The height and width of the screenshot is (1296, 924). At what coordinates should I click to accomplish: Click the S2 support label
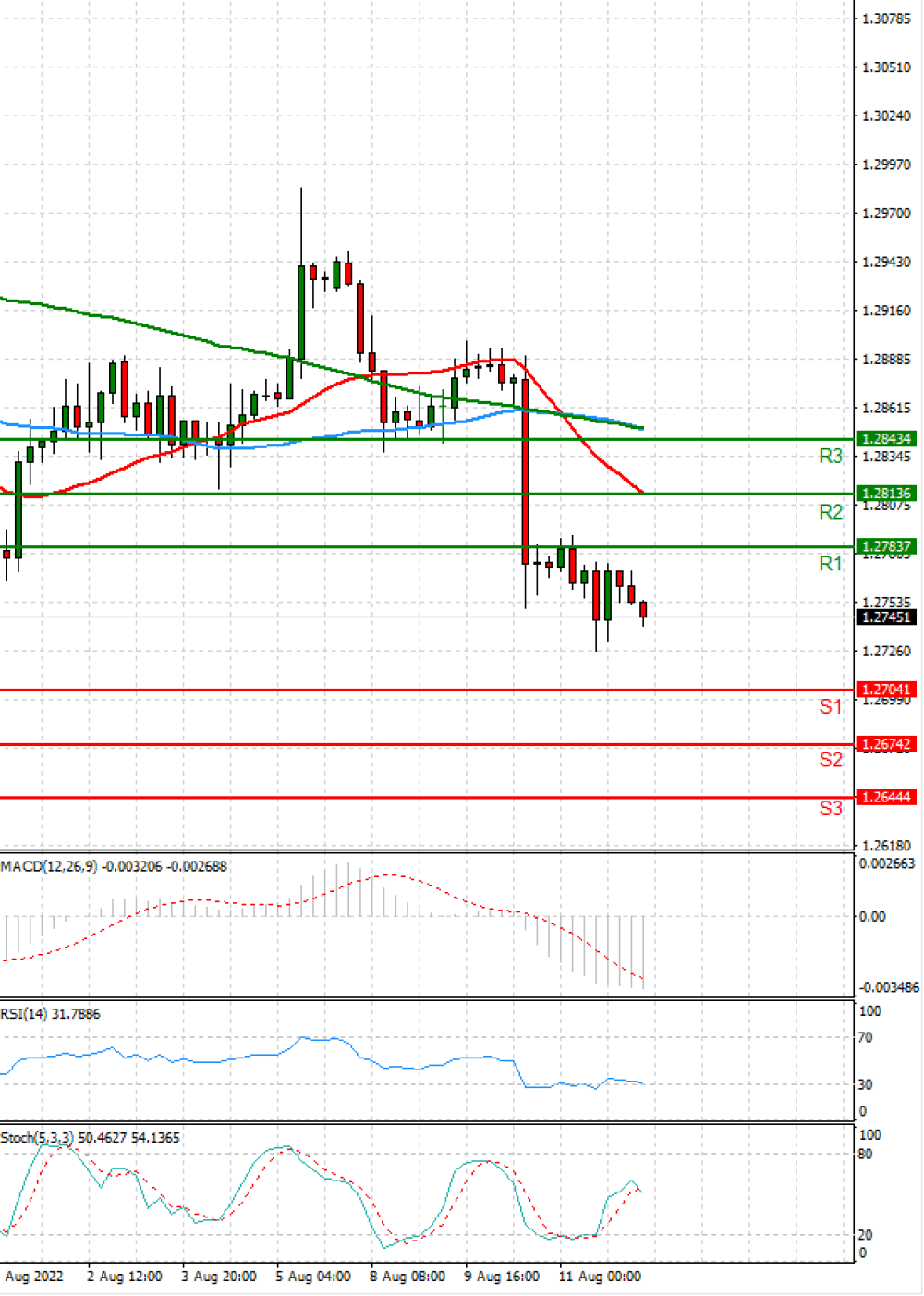point(831,759)
